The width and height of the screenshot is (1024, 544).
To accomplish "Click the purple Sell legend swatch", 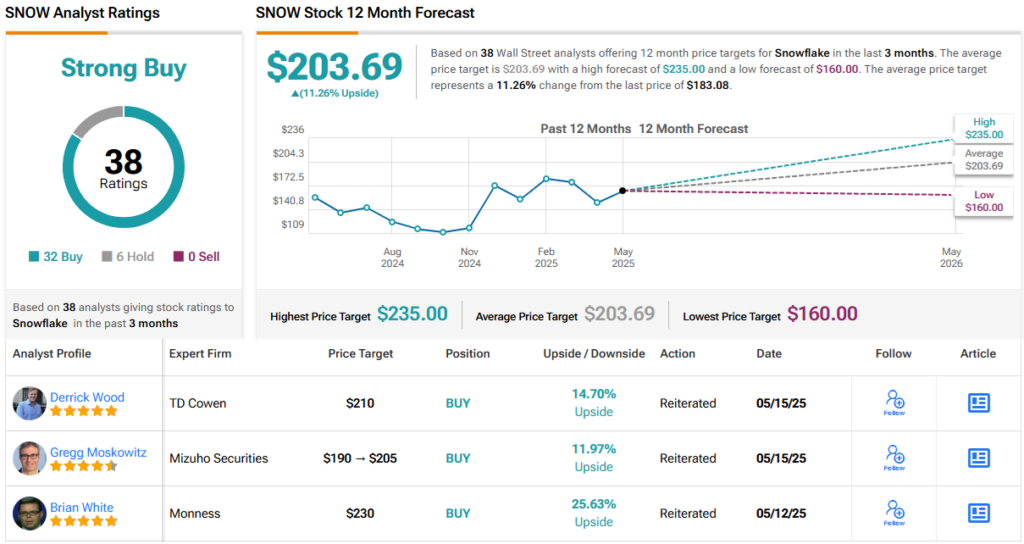I will coord(178,256).
